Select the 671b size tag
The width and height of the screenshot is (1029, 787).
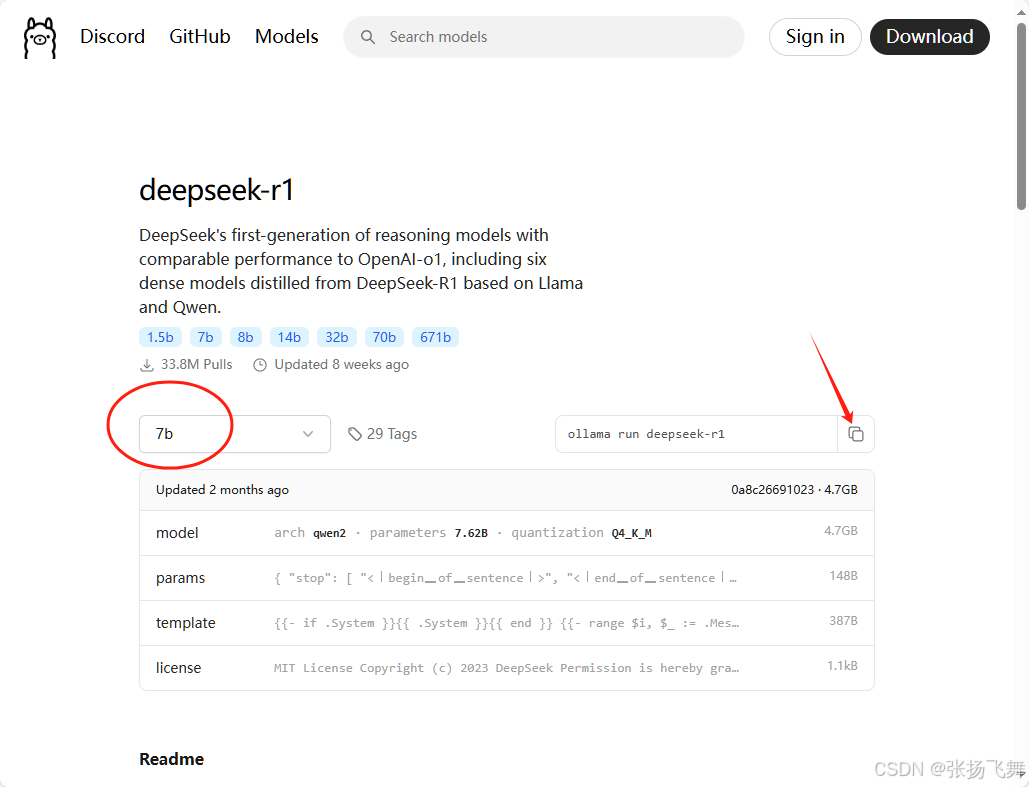(435, 337)
